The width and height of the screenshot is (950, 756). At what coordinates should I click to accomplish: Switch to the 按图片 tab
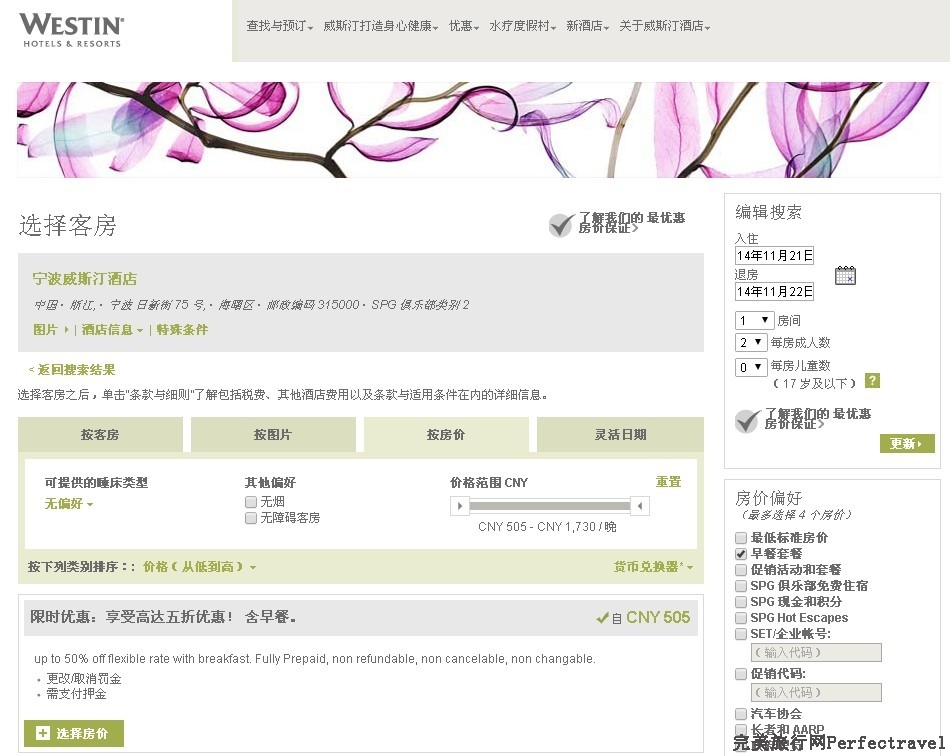273,434
